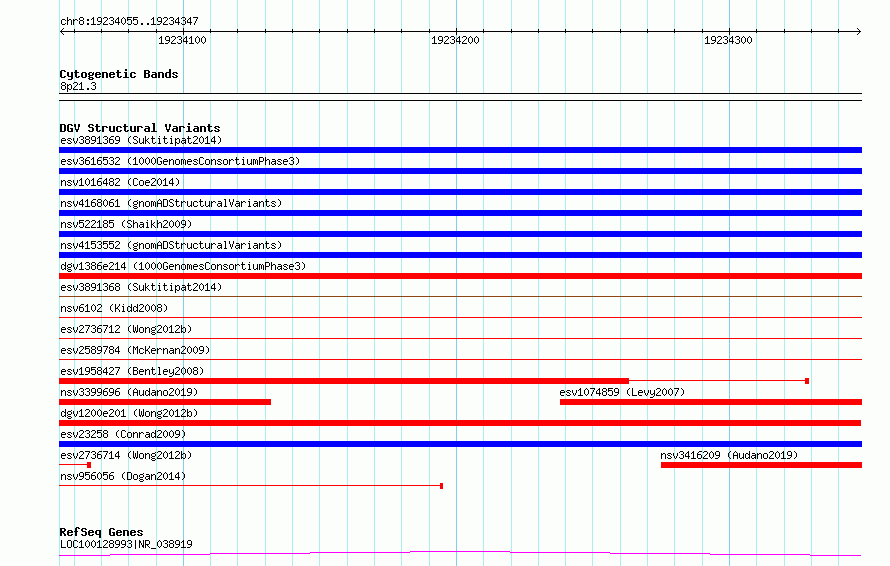Click the Cytogenetic Bands track title
890x566 pixels.
[x=119, y=74]
